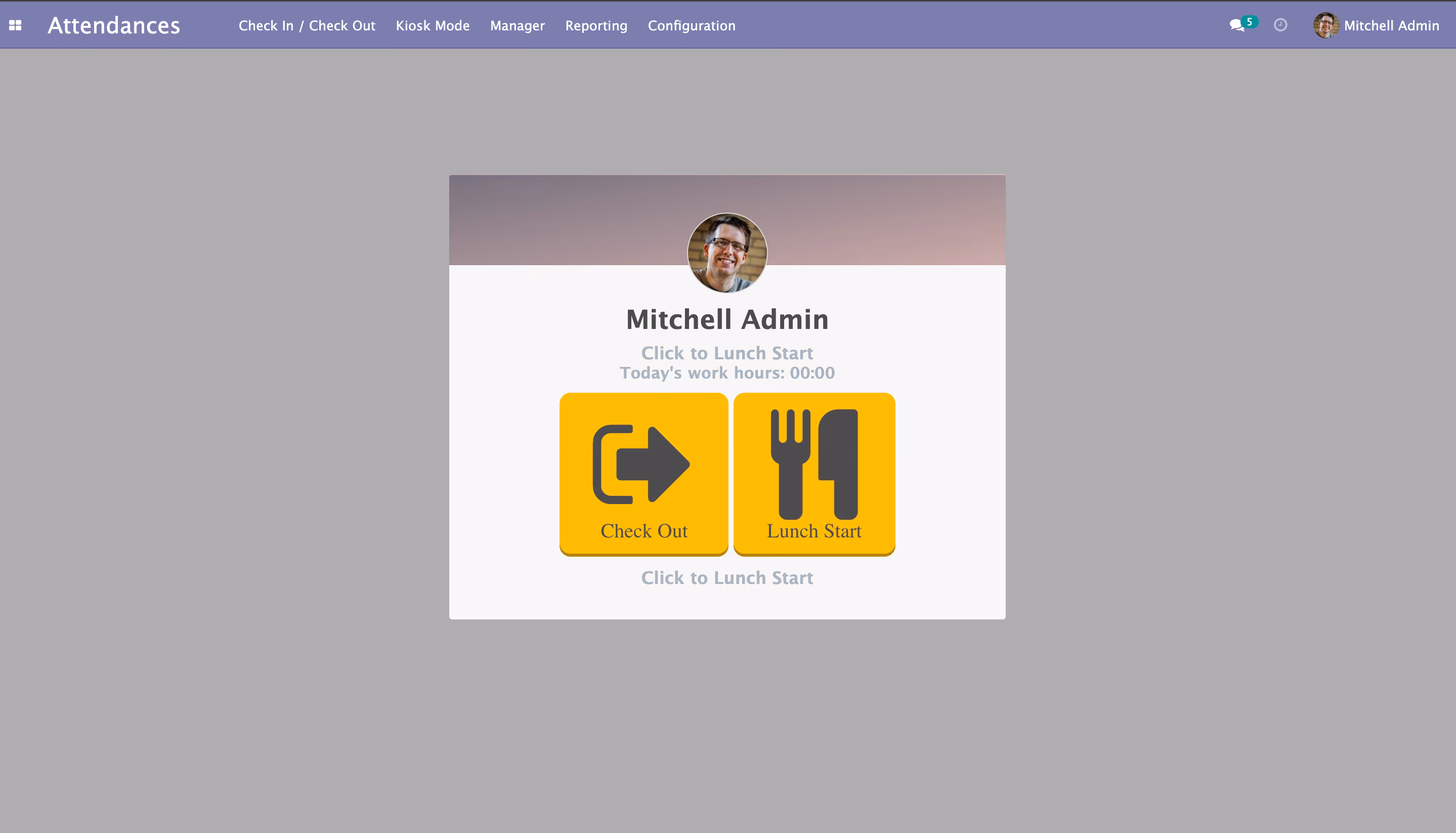Screen dimensions: 1456x833
Task: Click the Attendances app title
Action: click(114, 25)
